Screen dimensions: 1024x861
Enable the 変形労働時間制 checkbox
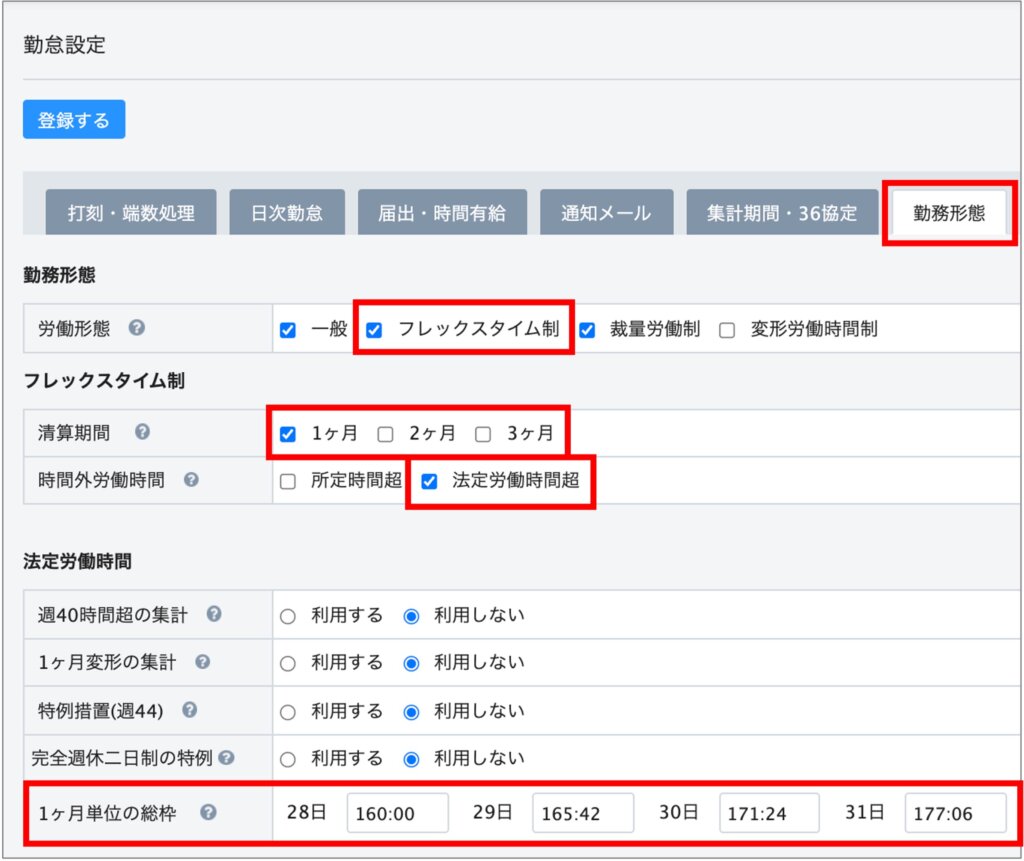click(727, 330)
